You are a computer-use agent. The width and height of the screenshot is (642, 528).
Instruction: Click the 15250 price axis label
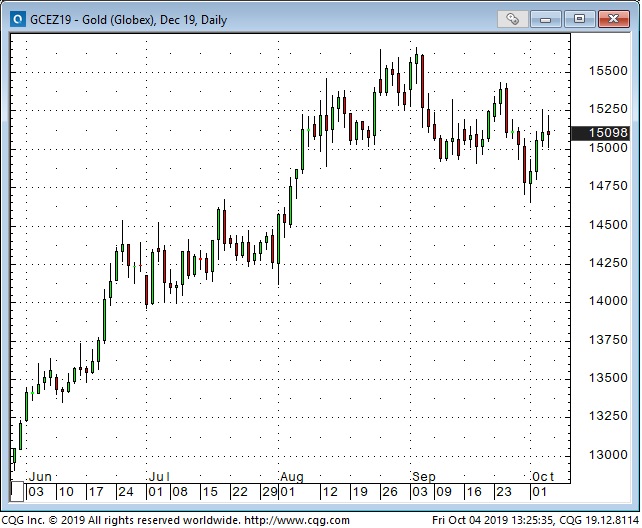click(608, 109)
